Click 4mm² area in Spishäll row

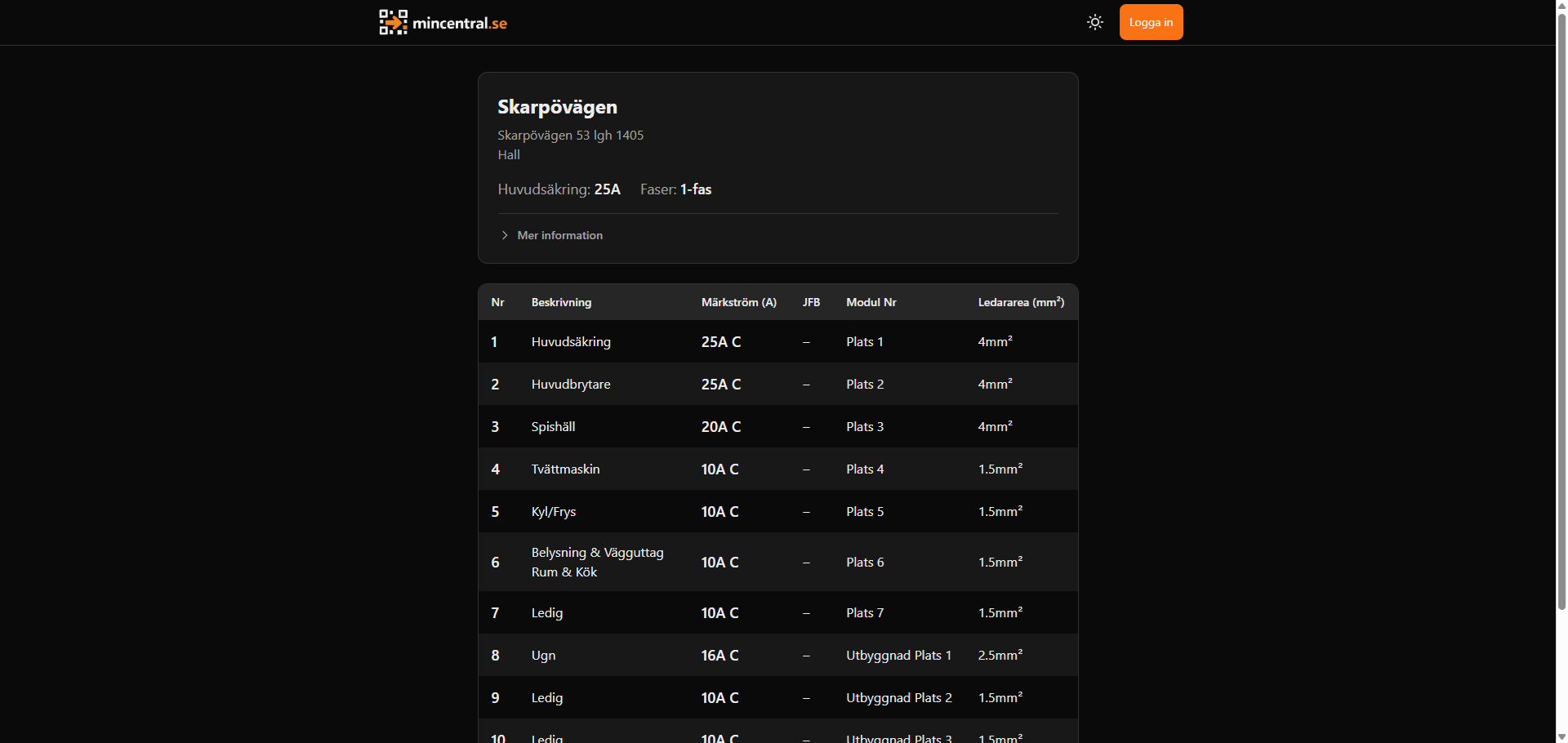995,426
